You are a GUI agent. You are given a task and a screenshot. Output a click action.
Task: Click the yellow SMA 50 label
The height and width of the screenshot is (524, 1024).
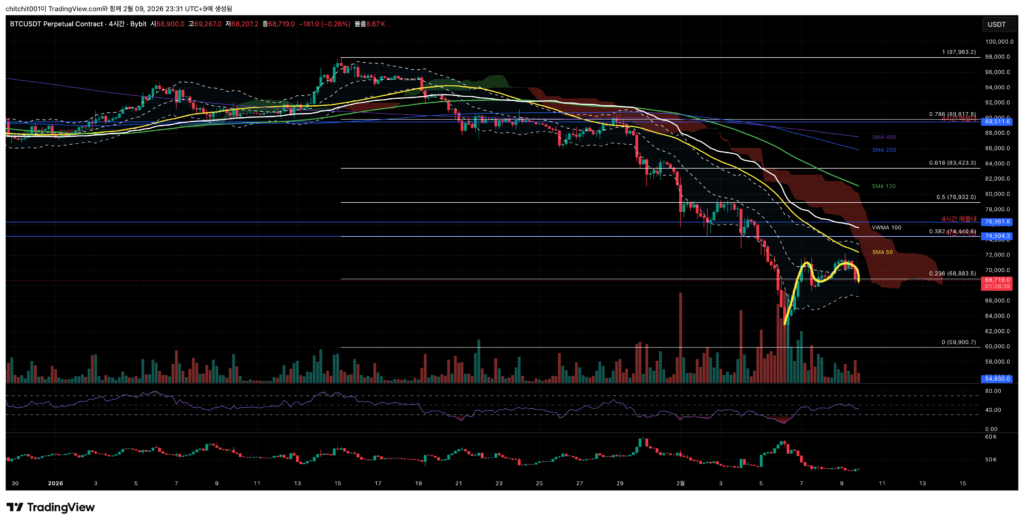coord(882,253)
